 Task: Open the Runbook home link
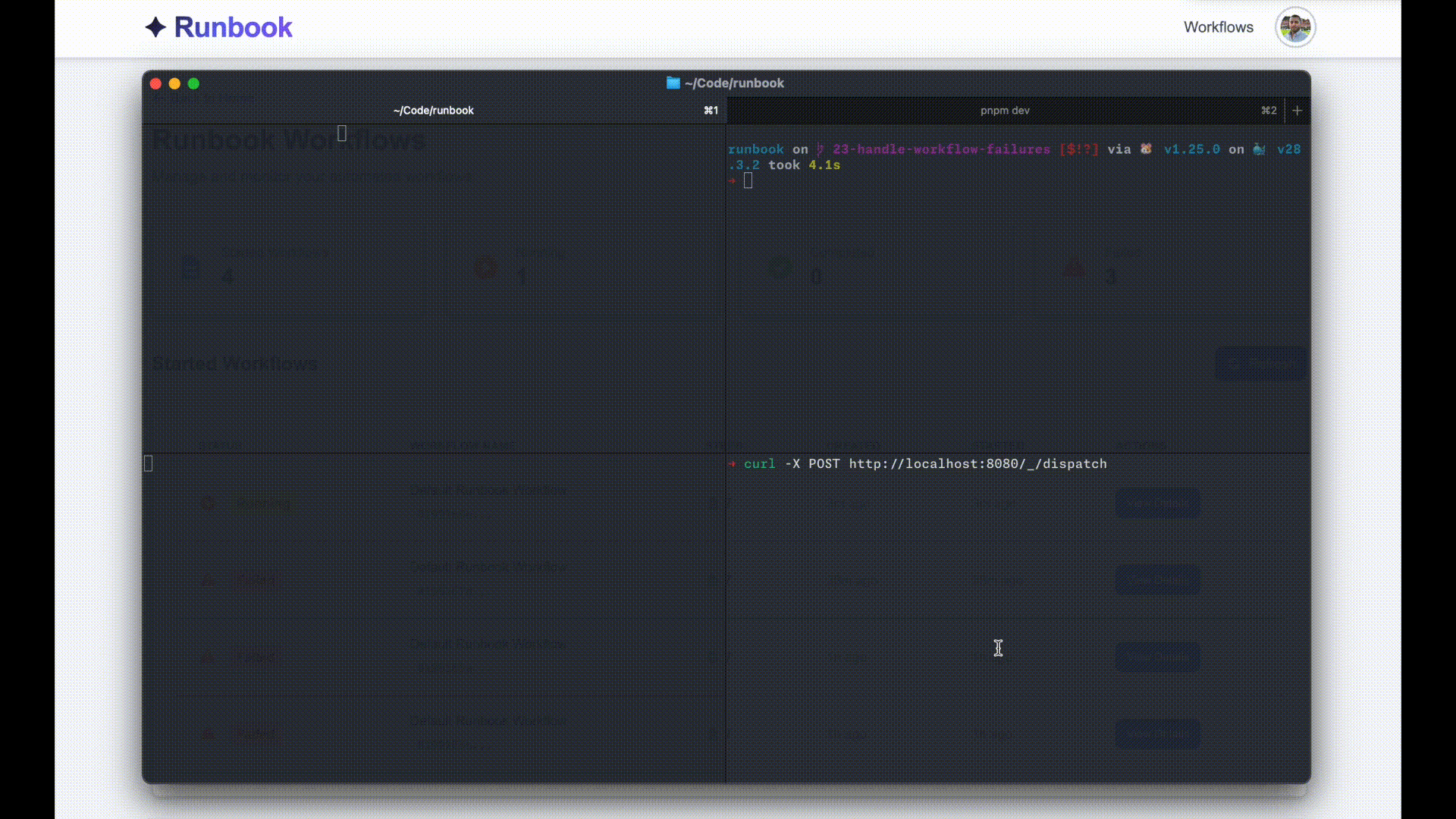[x=218, y=27]
